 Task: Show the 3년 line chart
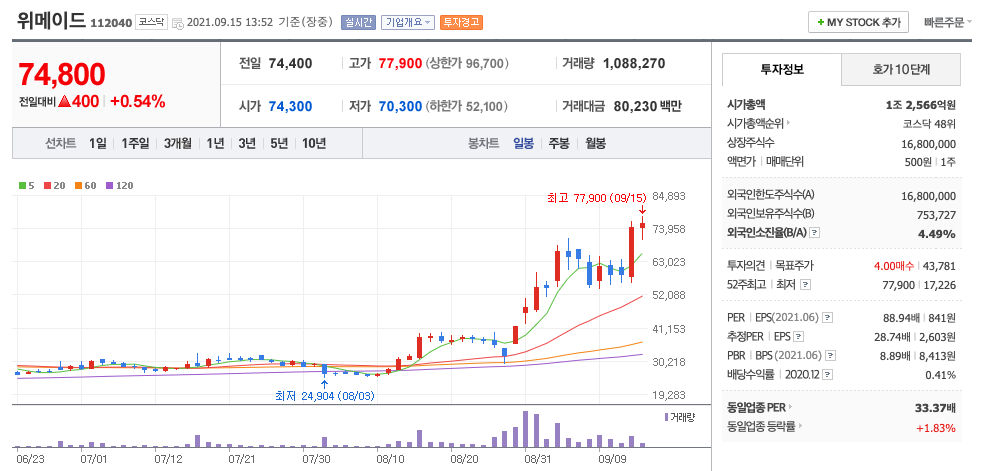click(247, 143)
